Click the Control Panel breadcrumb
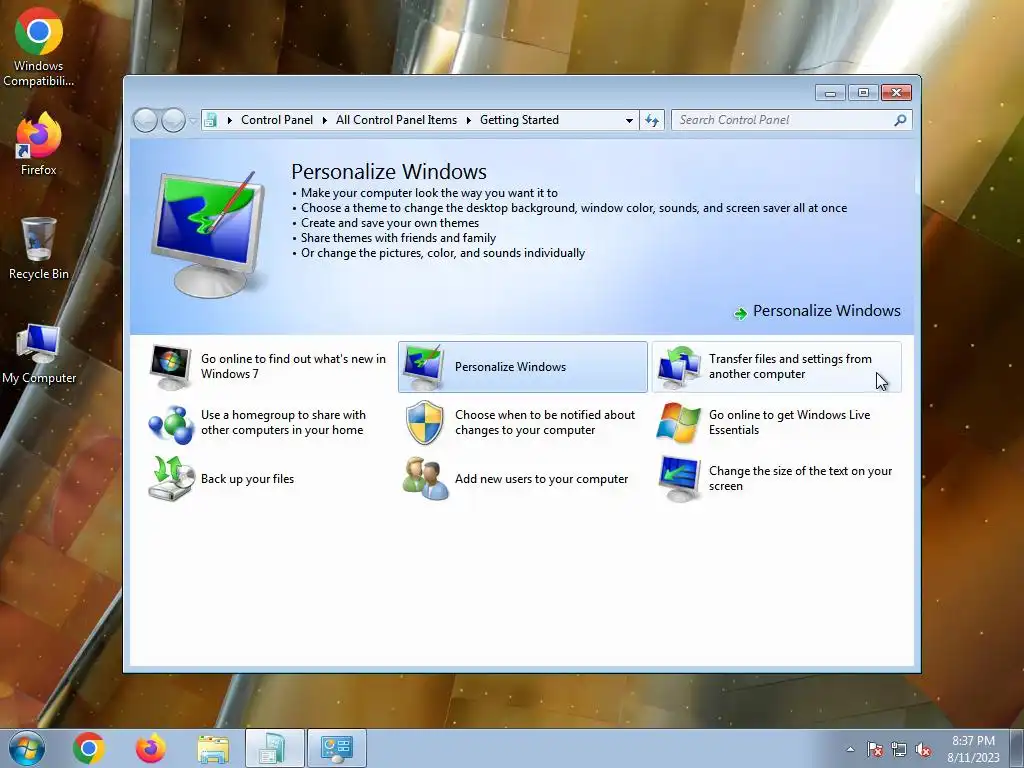The height and width of the screenshot is (768, 1024). (x=277, y=120)
